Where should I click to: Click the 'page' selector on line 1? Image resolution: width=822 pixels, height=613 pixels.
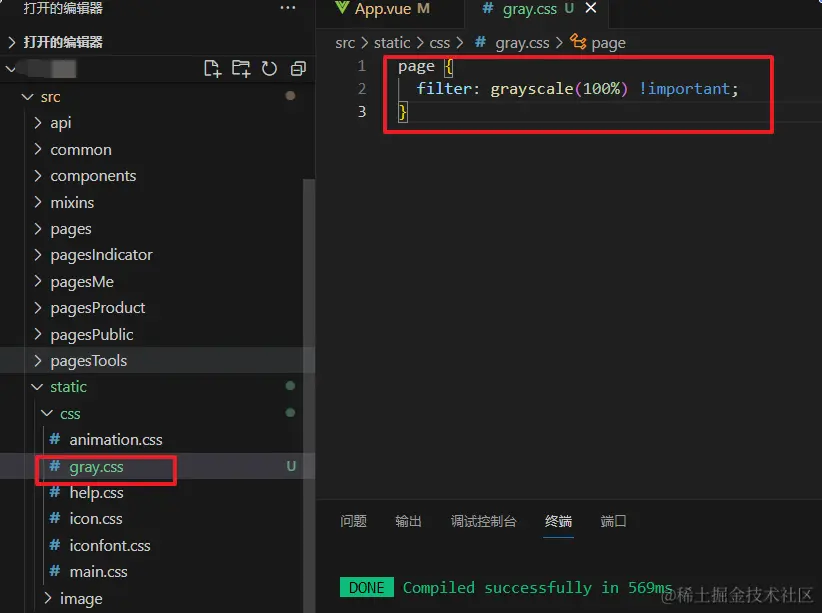click(416, 67)
